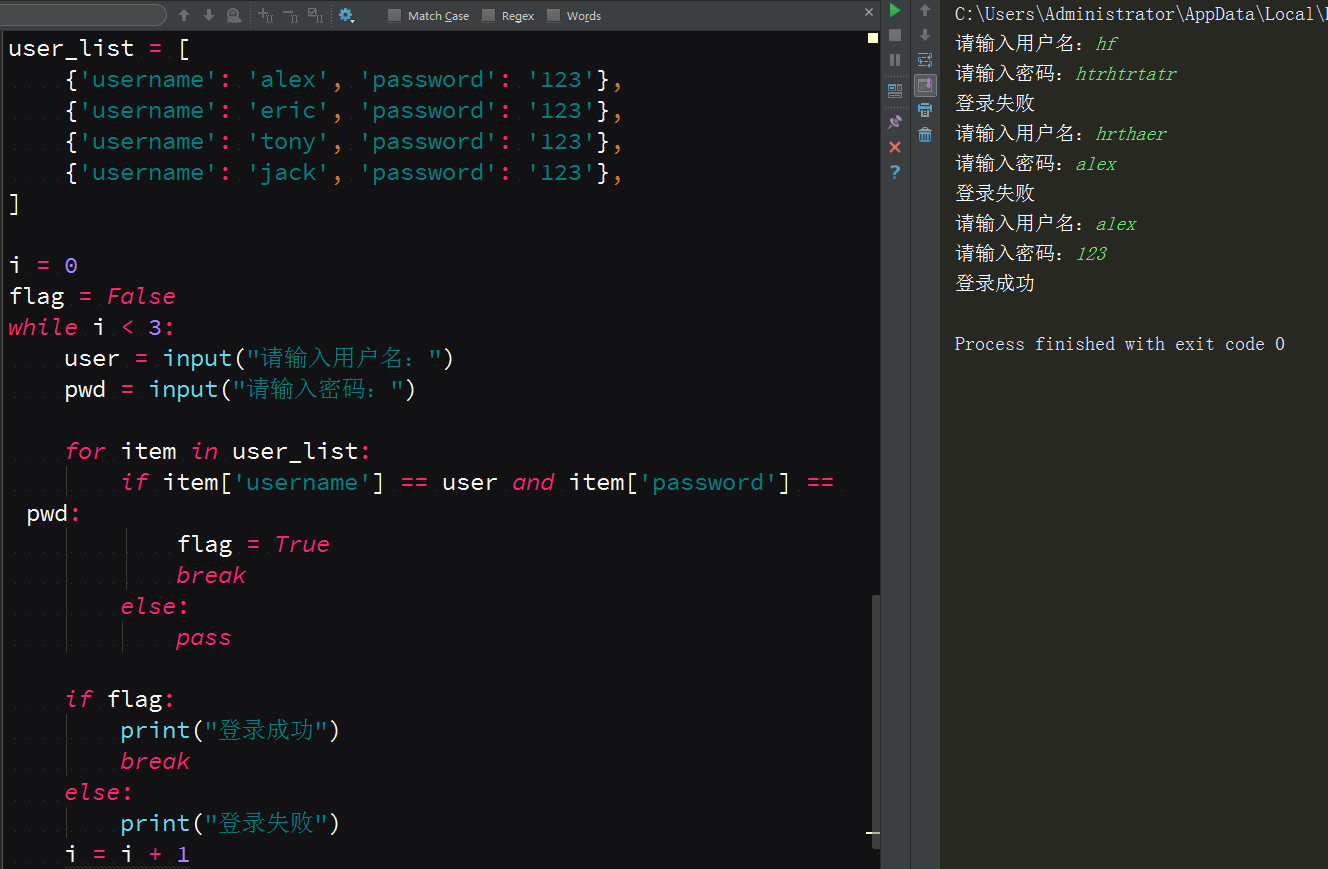The height and width of the screenshot is (869, 1328).
Task: Click the "for item in user_list:" line
Action: pos(218,451)
